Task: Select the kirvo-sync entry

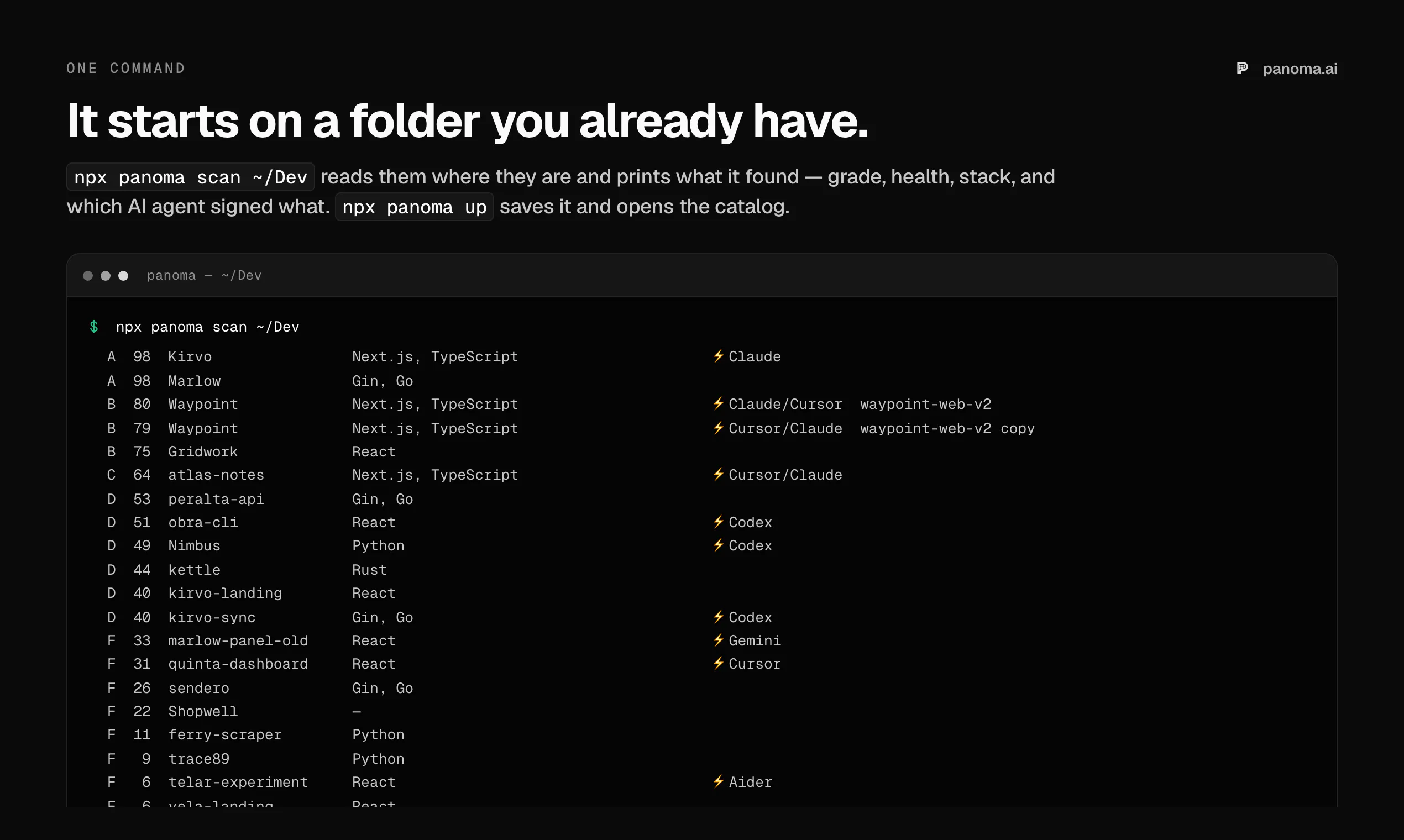Action: [x=212, y=617]
